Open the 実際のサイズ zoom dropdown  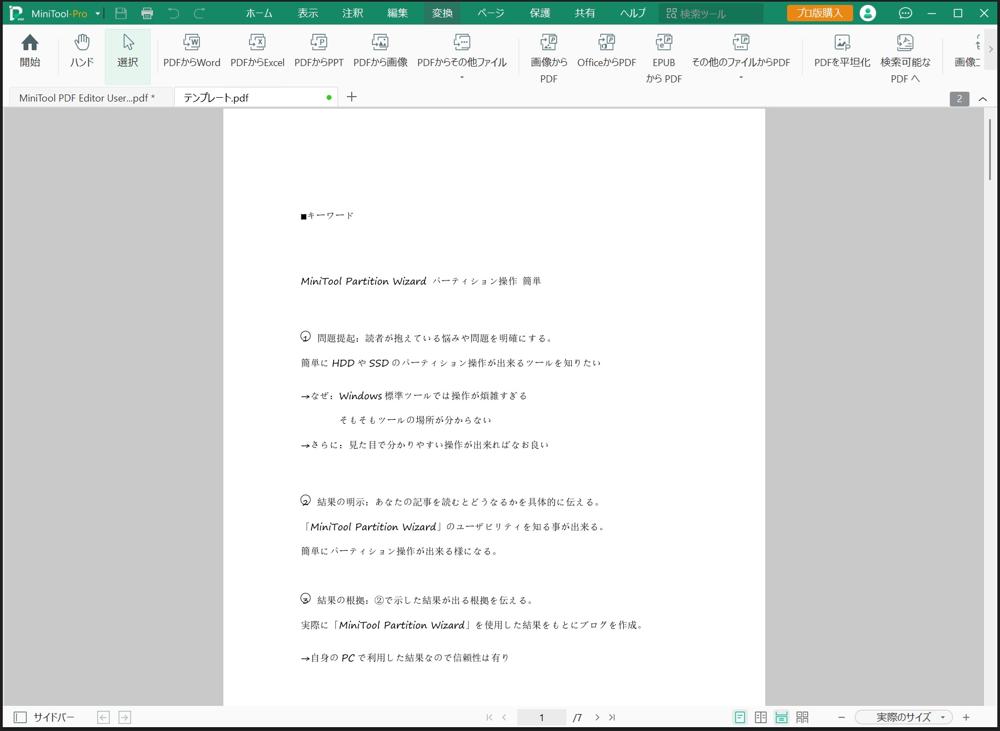coord(904,718)
